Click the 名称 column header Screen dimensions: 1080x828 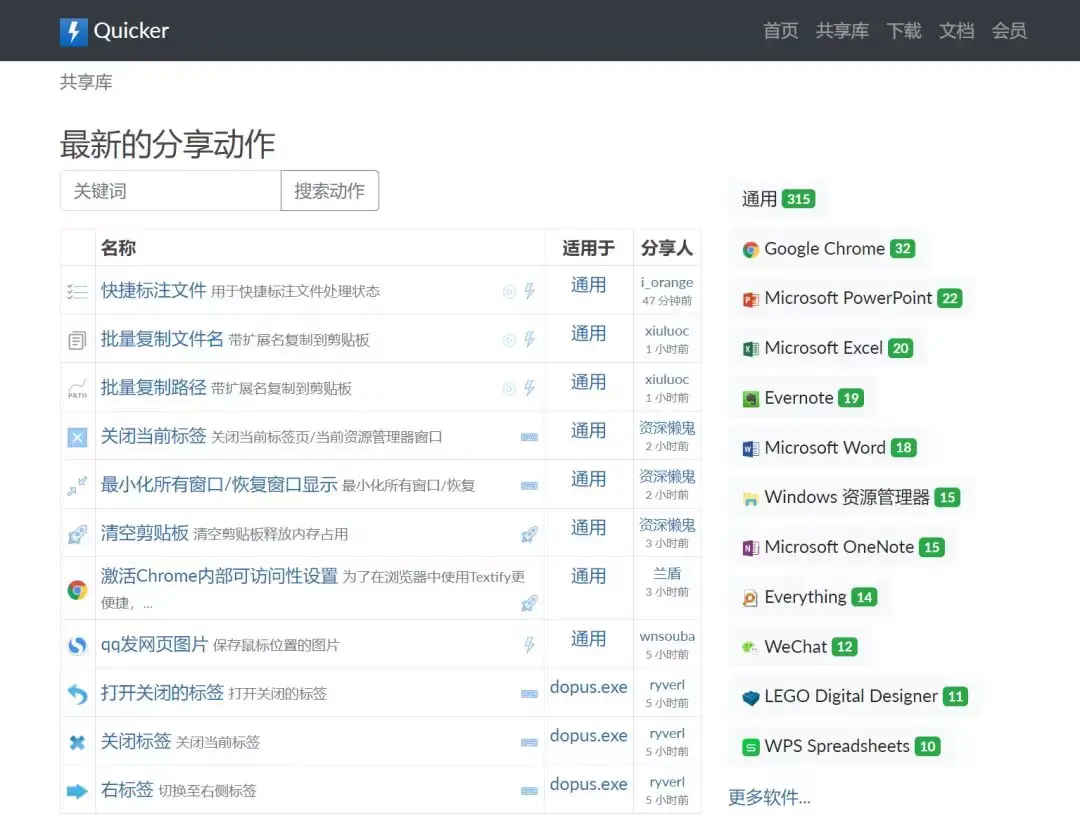pos(118,248)
